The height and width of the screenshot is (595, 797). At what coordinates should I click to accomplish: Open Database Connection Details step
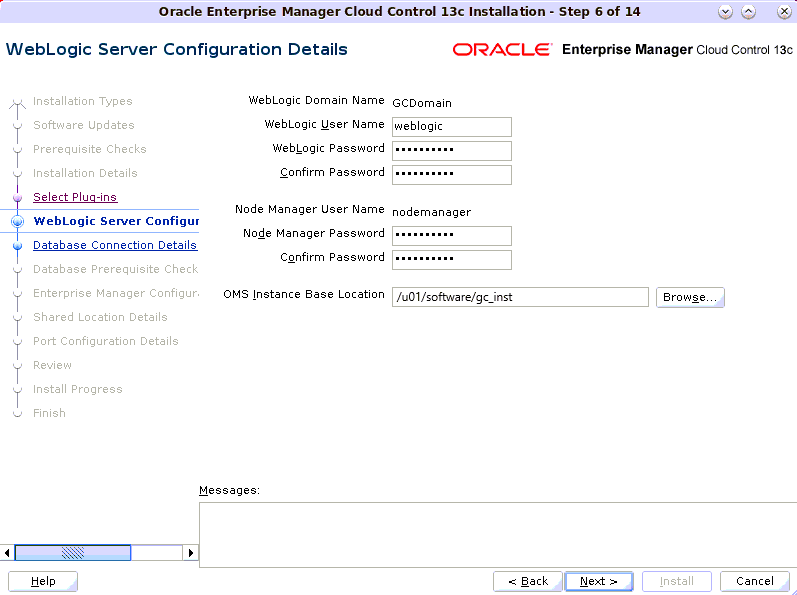[115, 245]
